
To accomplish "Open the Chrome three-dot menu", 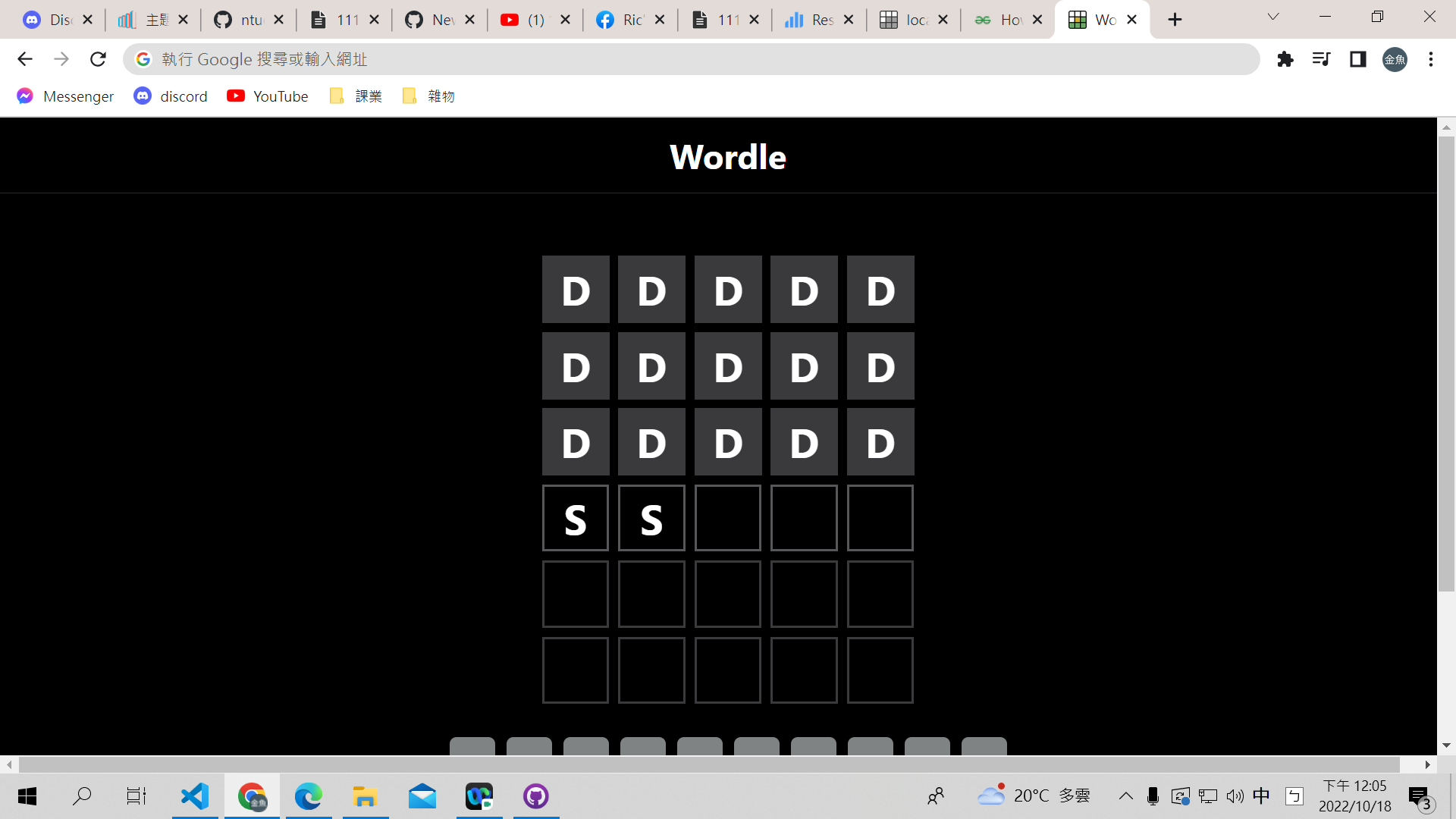I will 1431,59.
